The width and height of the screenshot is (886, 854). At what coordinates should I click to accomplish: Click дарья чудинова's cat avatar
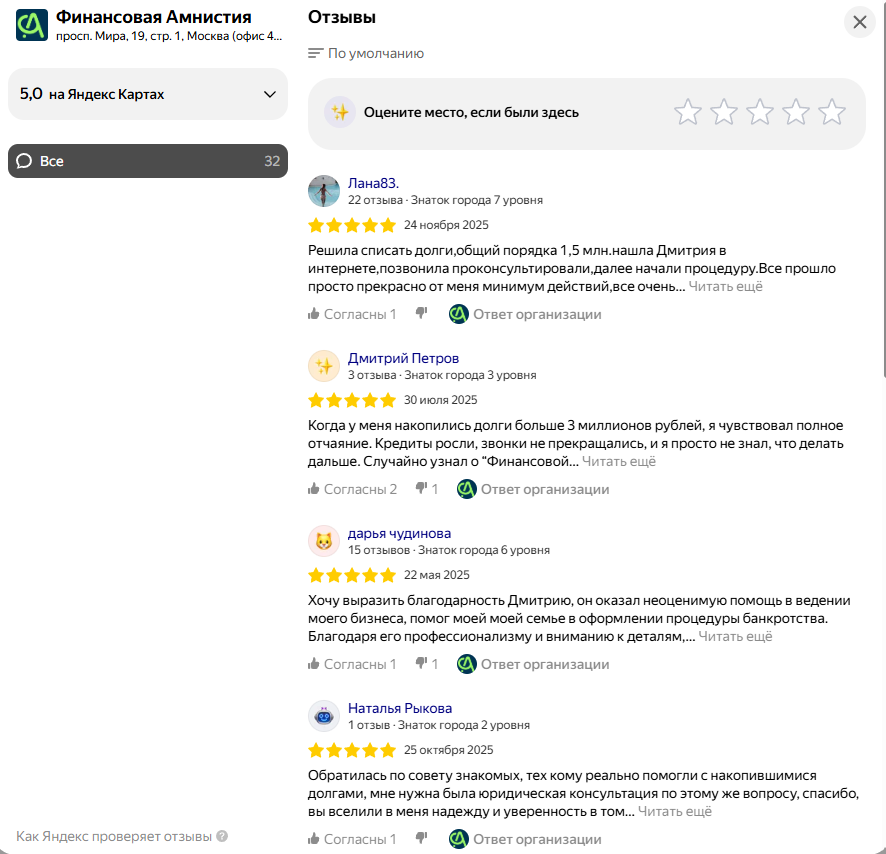324,541
